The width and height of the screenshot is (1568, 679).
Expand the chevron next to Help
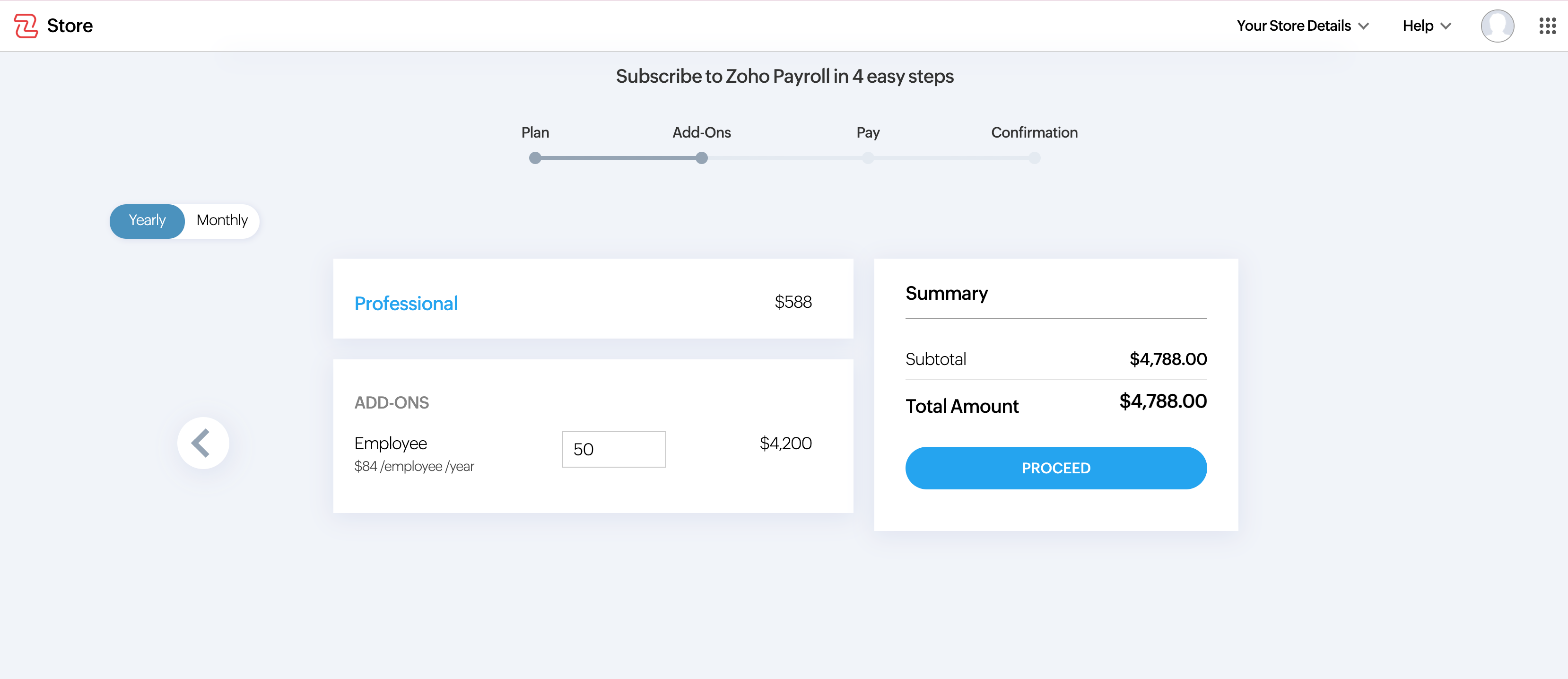tap(1446, 26)
